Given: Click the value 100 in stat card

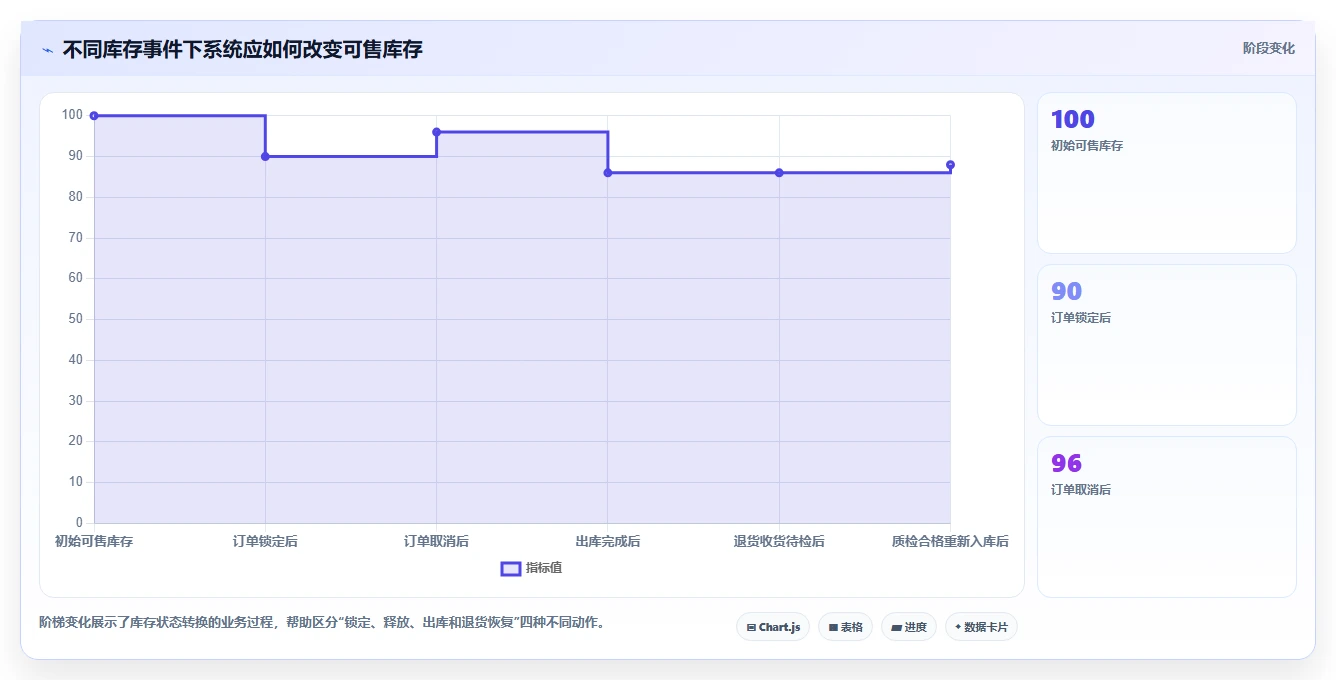Looking at the screenshot, I should 1073,119.
